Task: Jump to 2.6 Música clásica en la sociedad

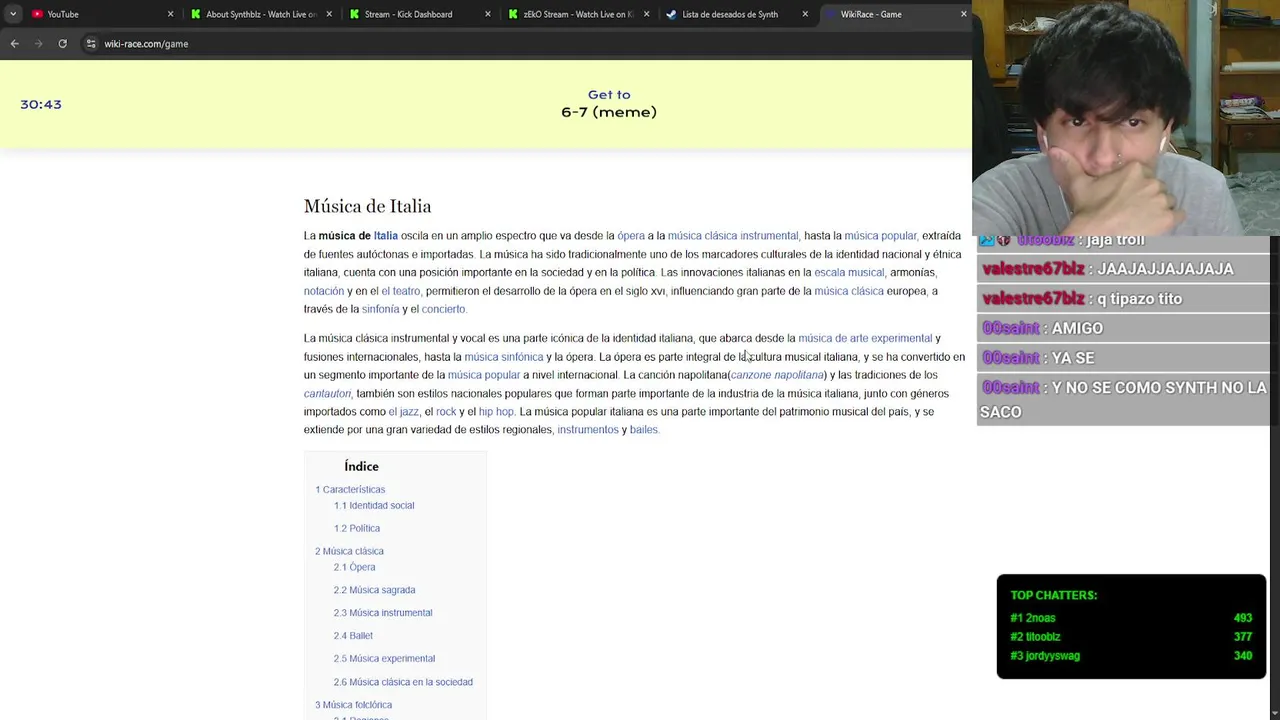Action: coord(403,682)
